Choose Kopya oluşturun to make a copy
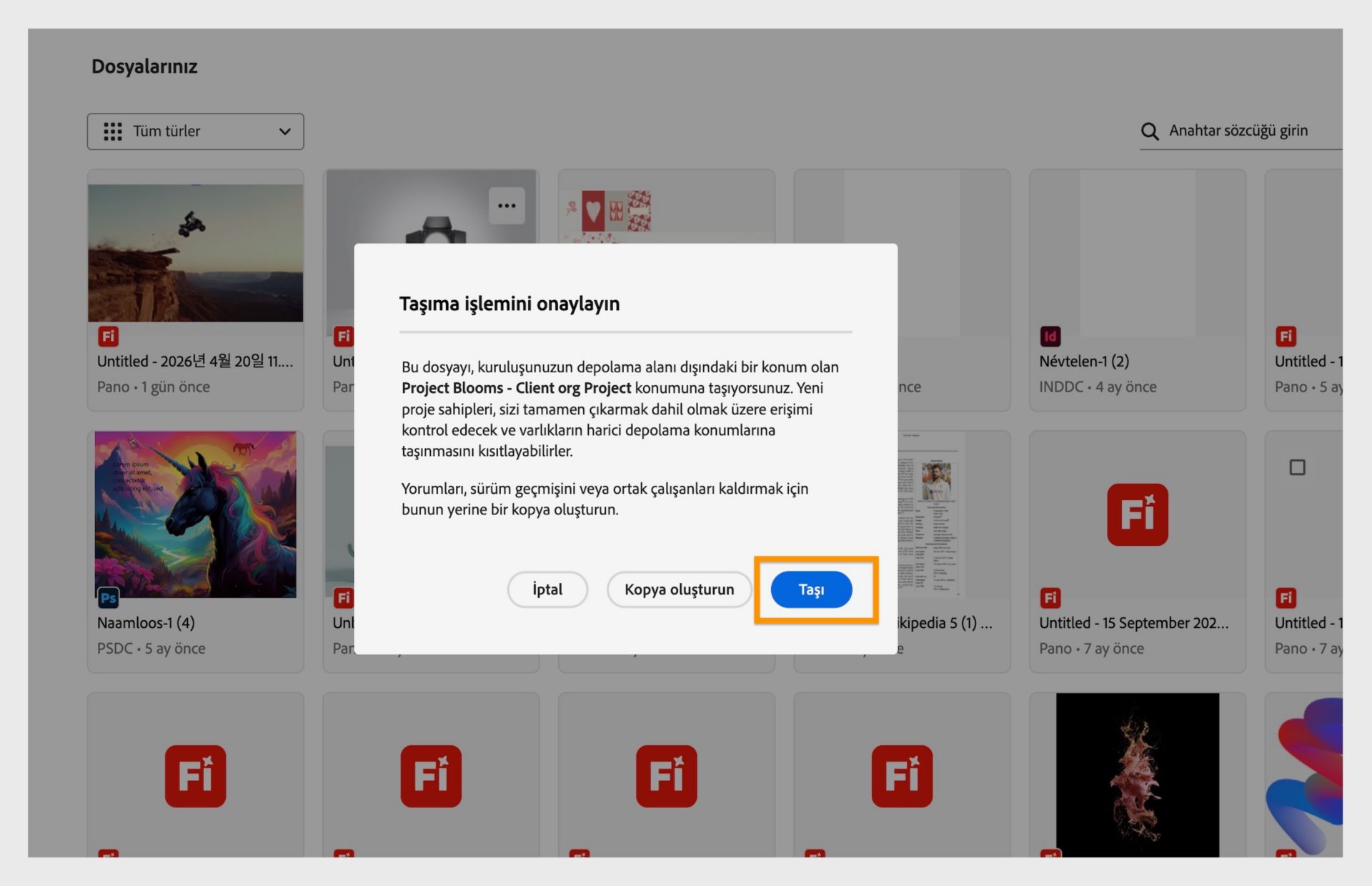1372x886 pixels. pos(679,589)
